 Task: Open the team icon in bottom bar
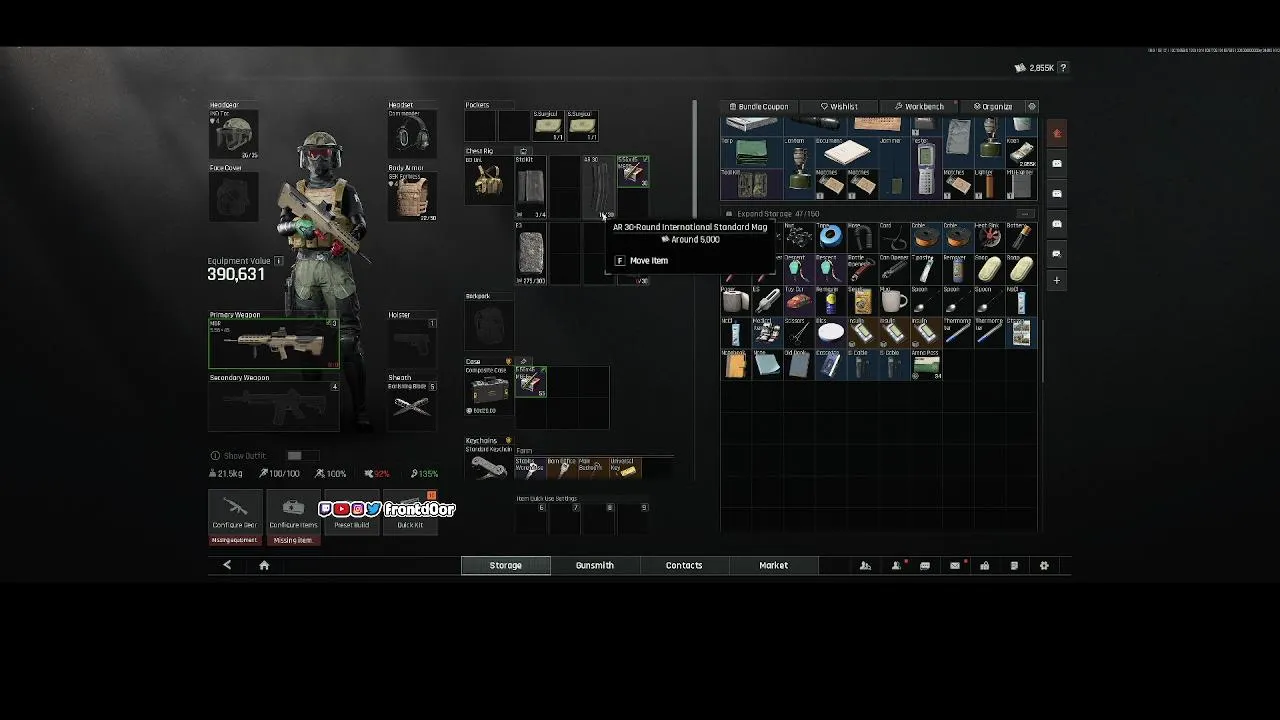pos(865,565)
